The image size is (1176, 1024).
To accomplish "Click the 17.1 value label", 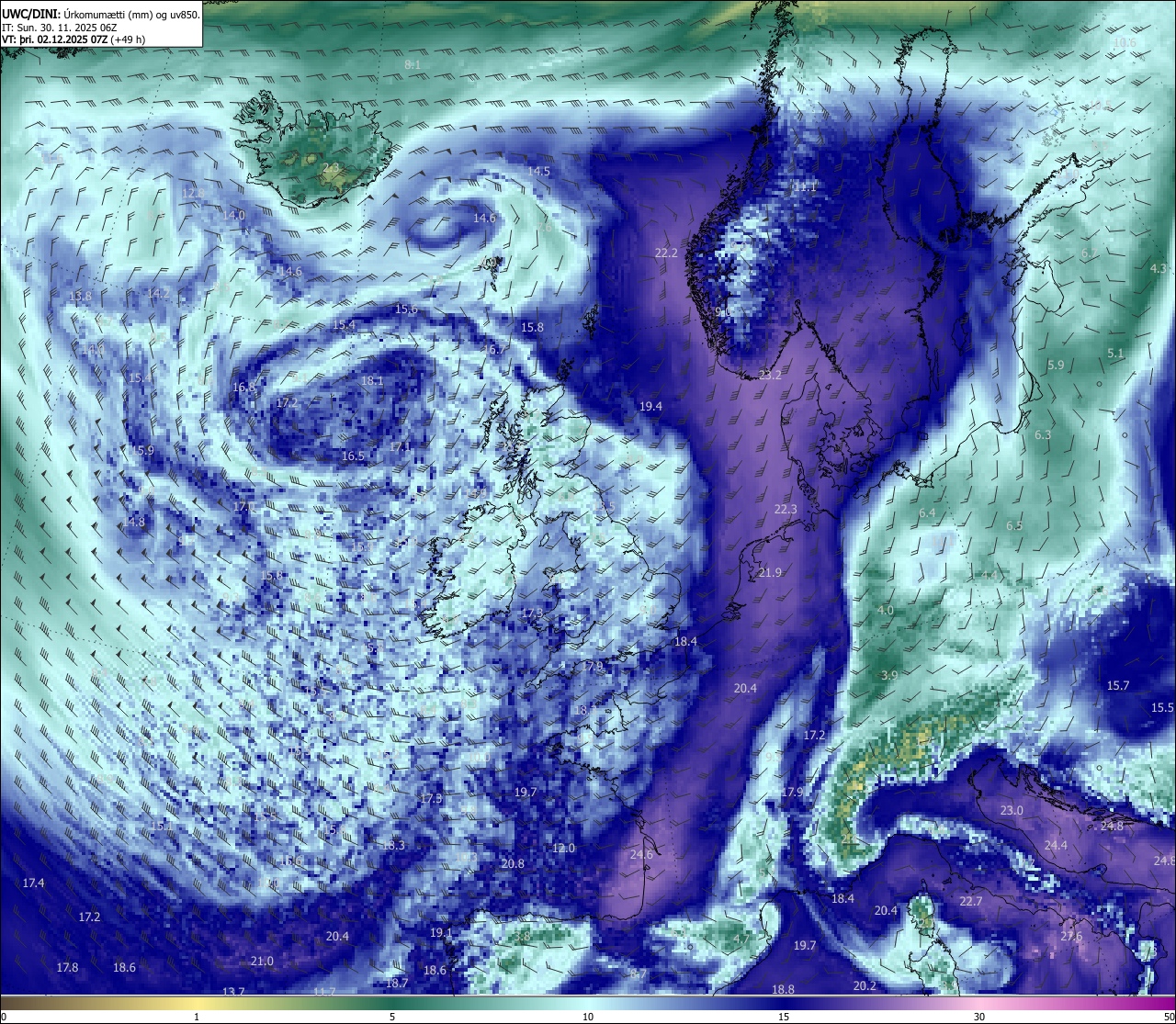I will click(401, 446).
